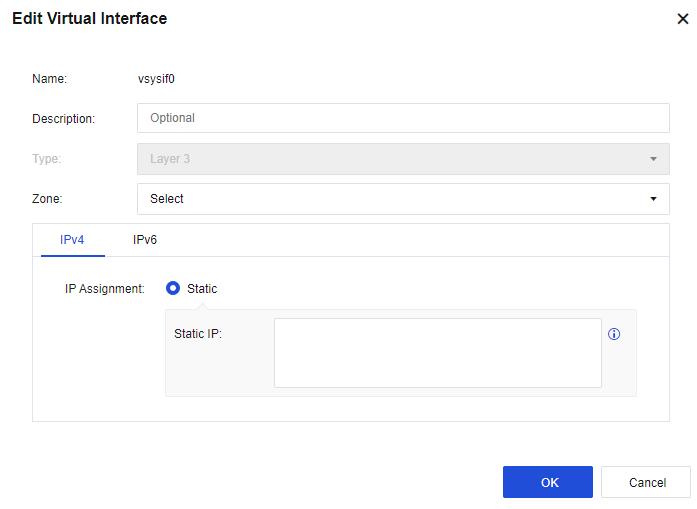This screenshot has height=509, width=697.
Task: Click the Type dropdown arrow
Action: coord(653,159)
